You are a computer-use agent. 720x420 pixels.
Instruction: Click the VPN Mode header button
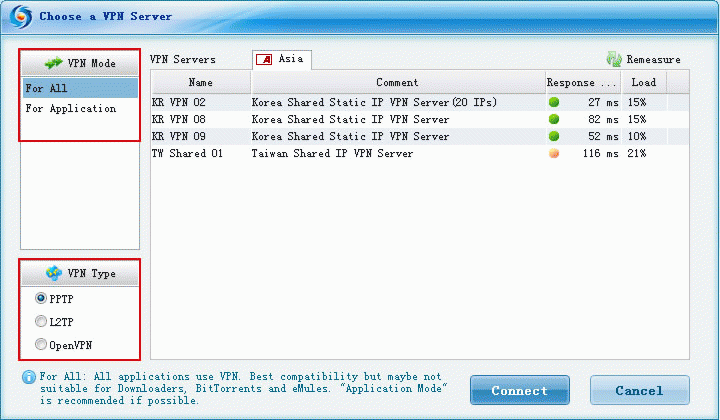[80, 63]
